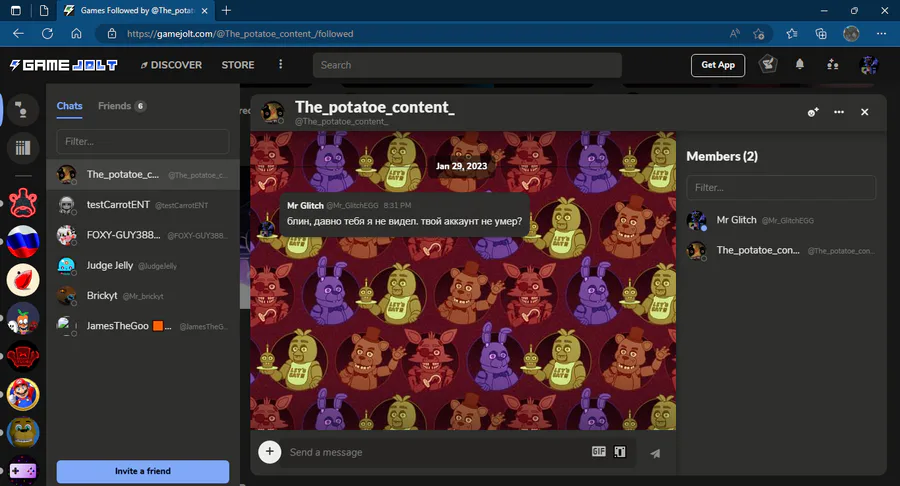The height and width of the screenshot is (486, 900).
Task: Click the Get App button
Action: [717, 65]
